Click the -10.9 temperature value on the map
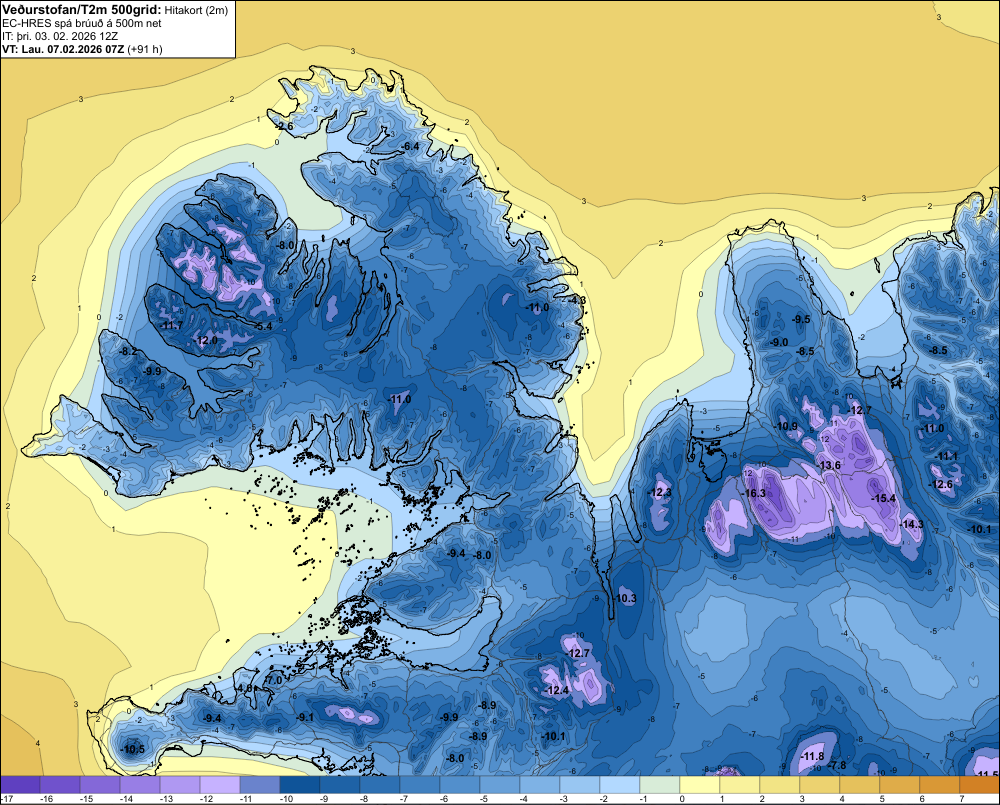Image resolution: width=1000 pixels, height=805 pixels. (786, 426)
